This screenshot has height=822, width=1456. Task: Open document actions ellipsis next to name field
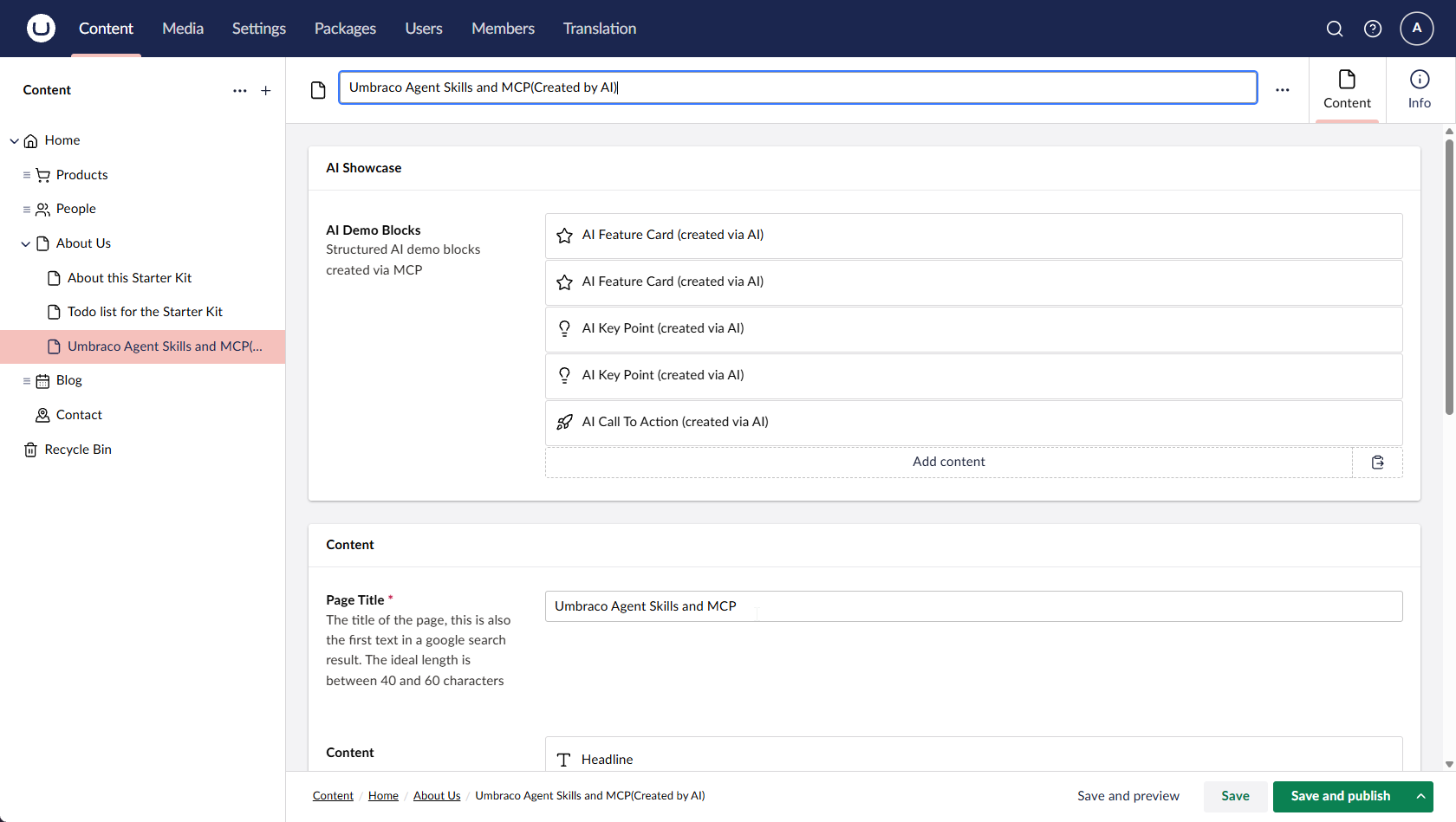(1283, 90)
